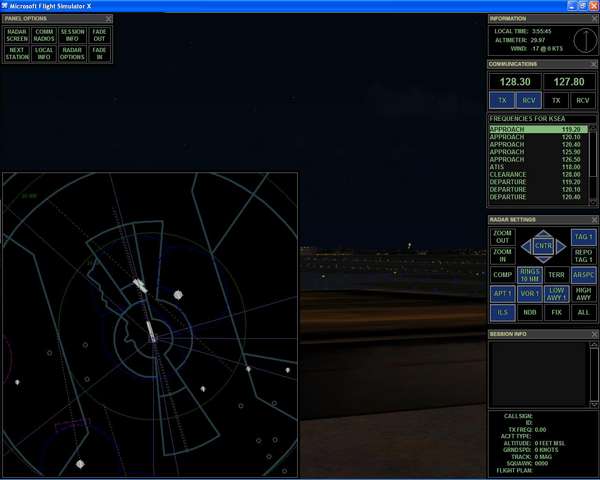Close the Communications panel

point(594,64)
